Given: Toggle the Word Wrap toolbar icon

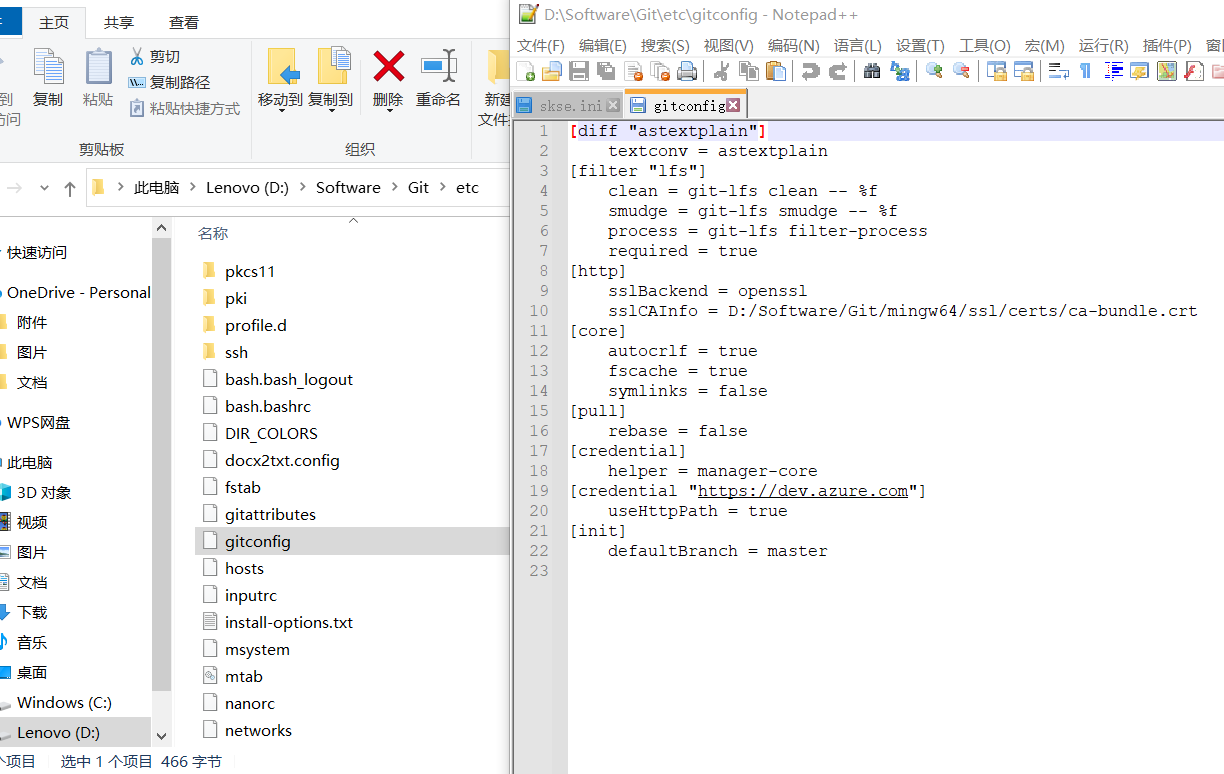Looking at the screenshot, I should [x=1058, y=71].
